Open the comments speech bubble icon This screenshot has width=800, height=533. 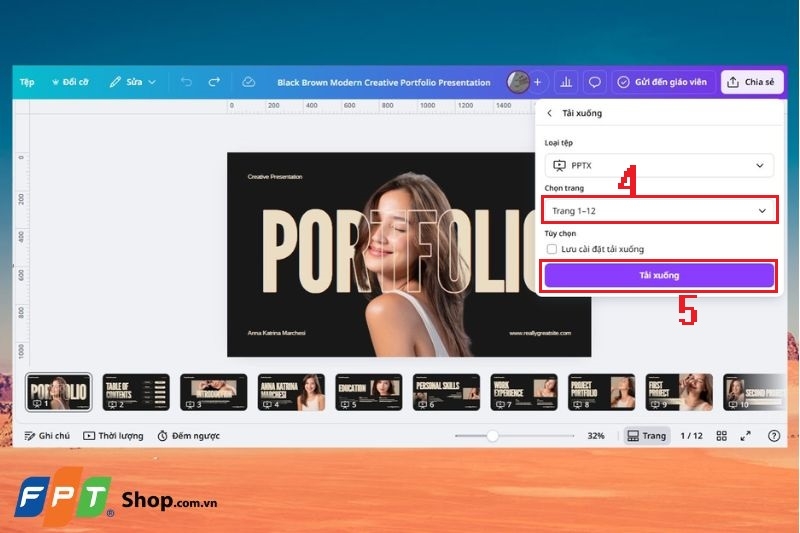[594, 82]
